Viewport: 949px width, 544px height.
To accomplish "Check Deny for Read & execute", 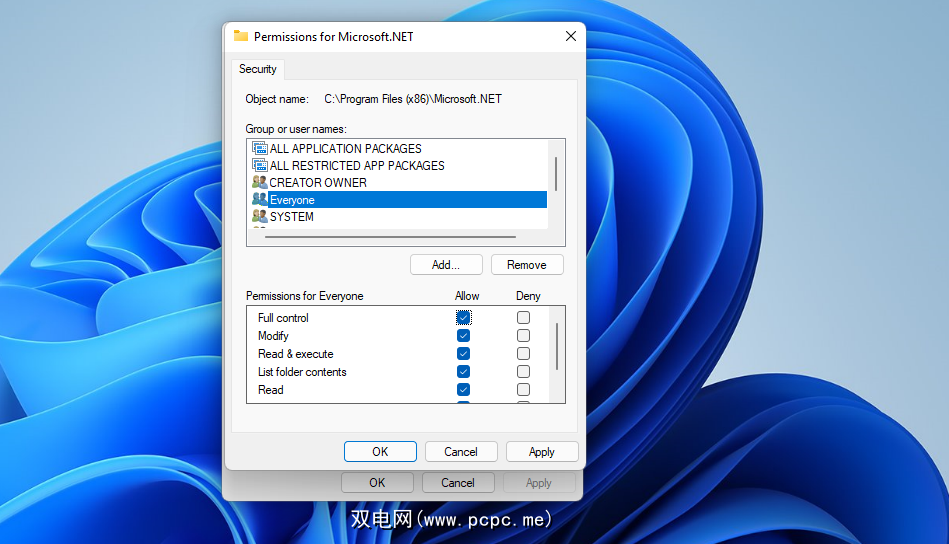I will tap(524, 353).
